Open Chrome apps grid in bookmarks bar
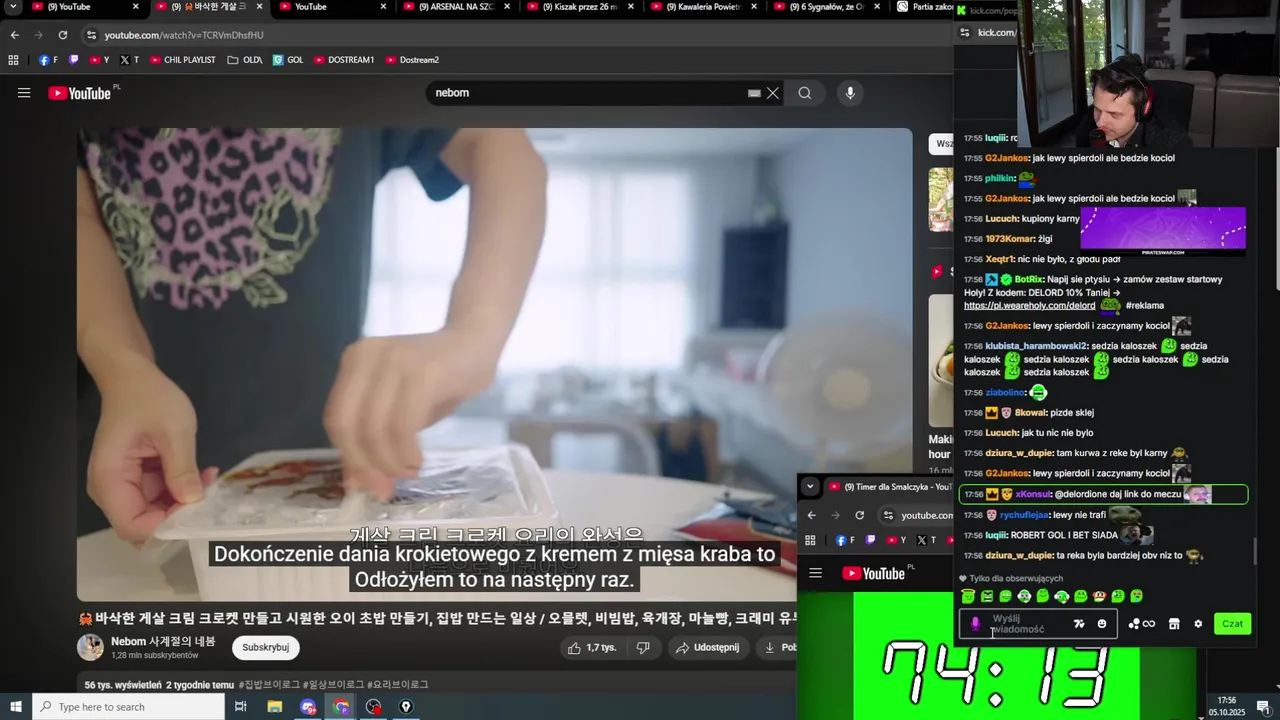 (x=13, y=60)
